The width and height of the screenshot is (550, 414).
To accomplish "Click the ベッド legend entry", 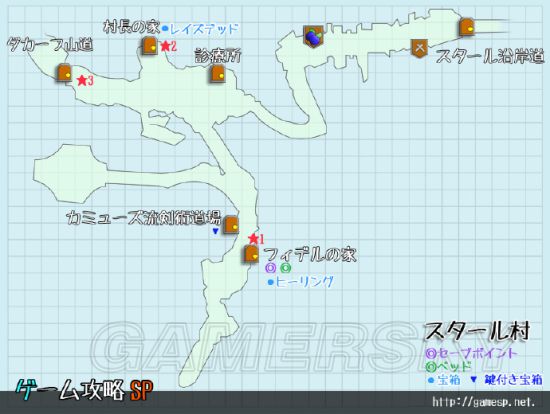I will 448,367.
